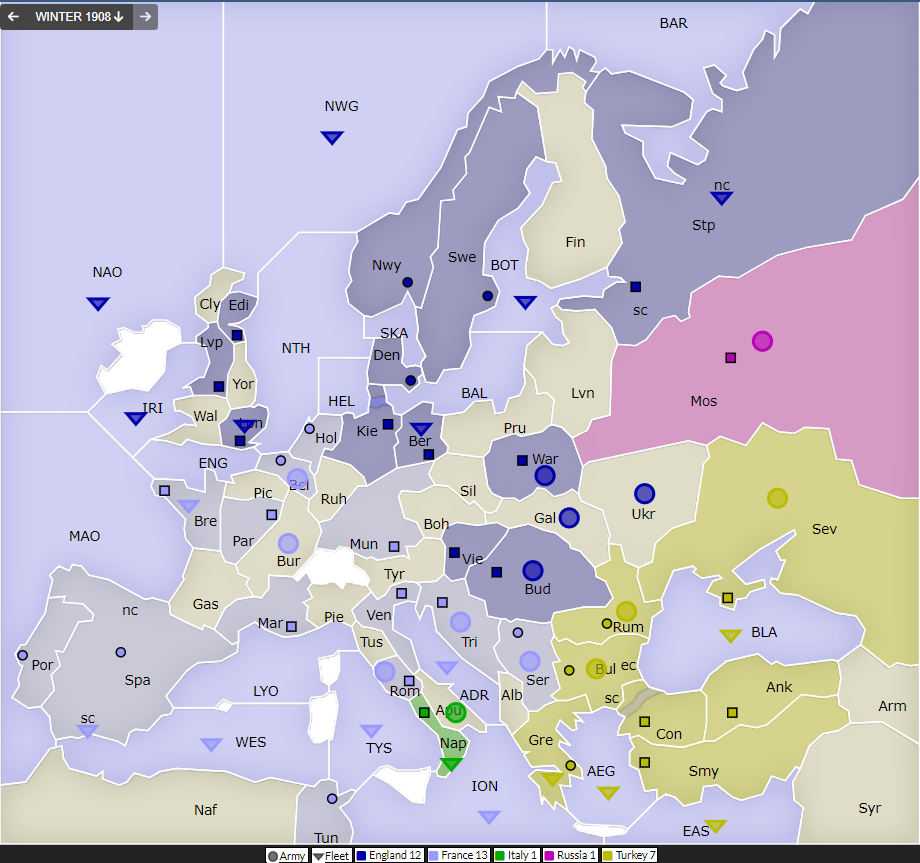920x863 pixels.
Task: Select the French fleet on Spa south coast
Action: point(87,731)
